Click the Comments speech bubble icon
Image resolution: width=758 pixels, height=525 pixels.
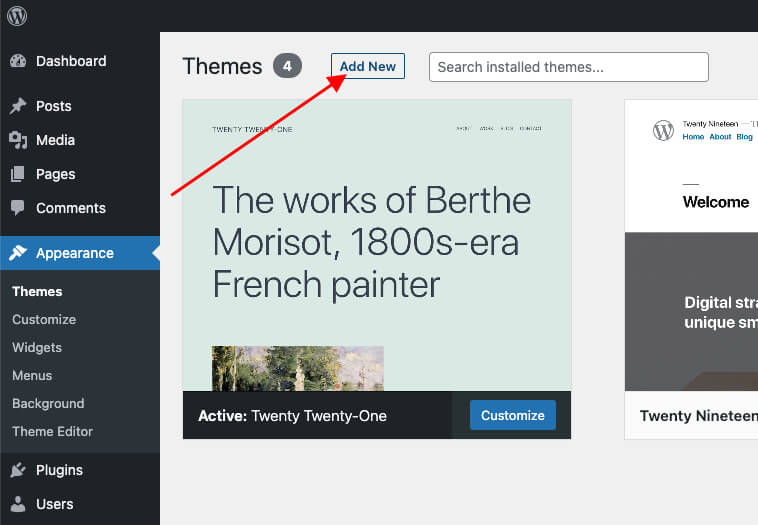[18, 208]
